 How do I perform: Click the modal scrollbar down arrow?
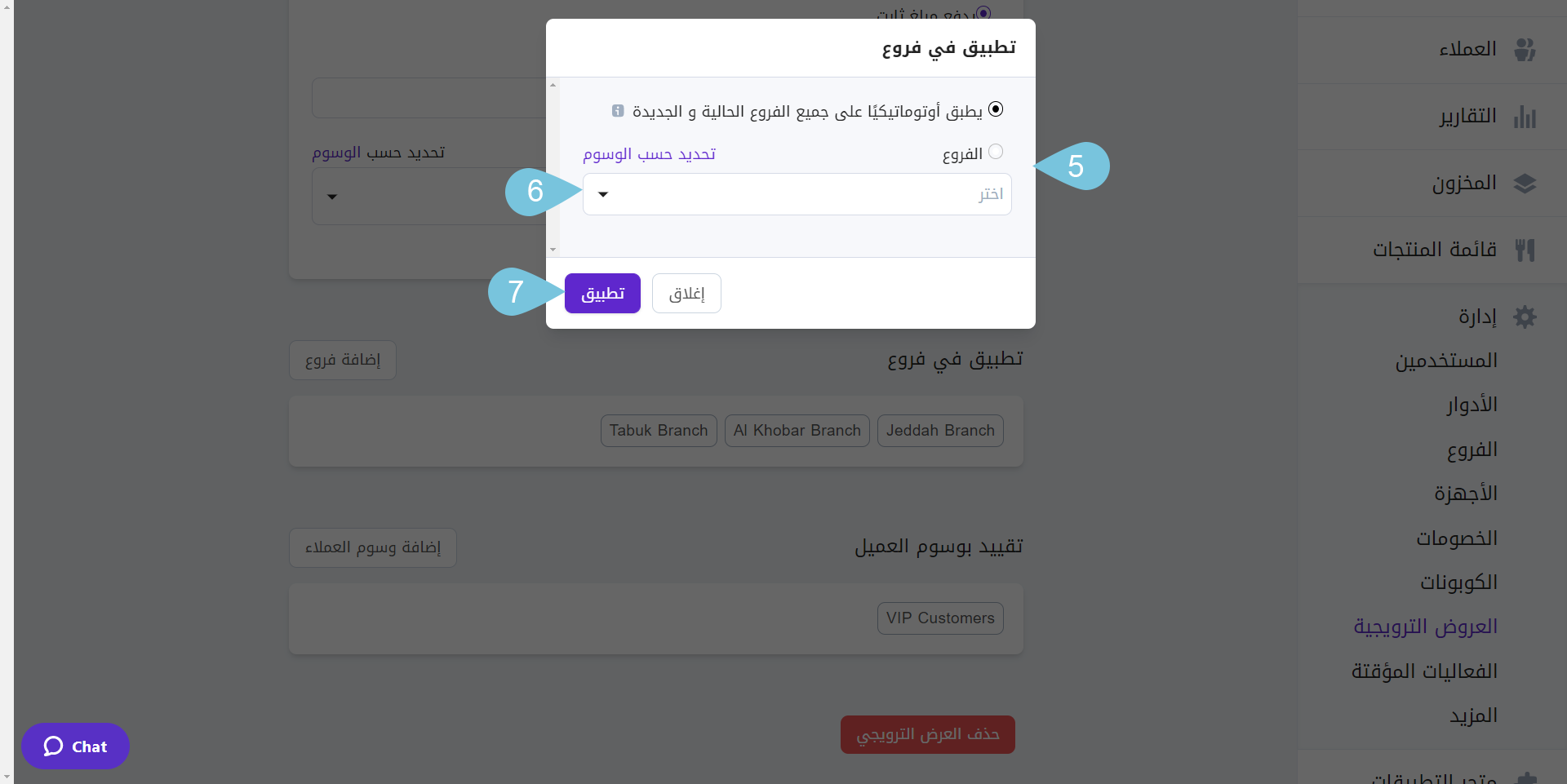point(553,250)
